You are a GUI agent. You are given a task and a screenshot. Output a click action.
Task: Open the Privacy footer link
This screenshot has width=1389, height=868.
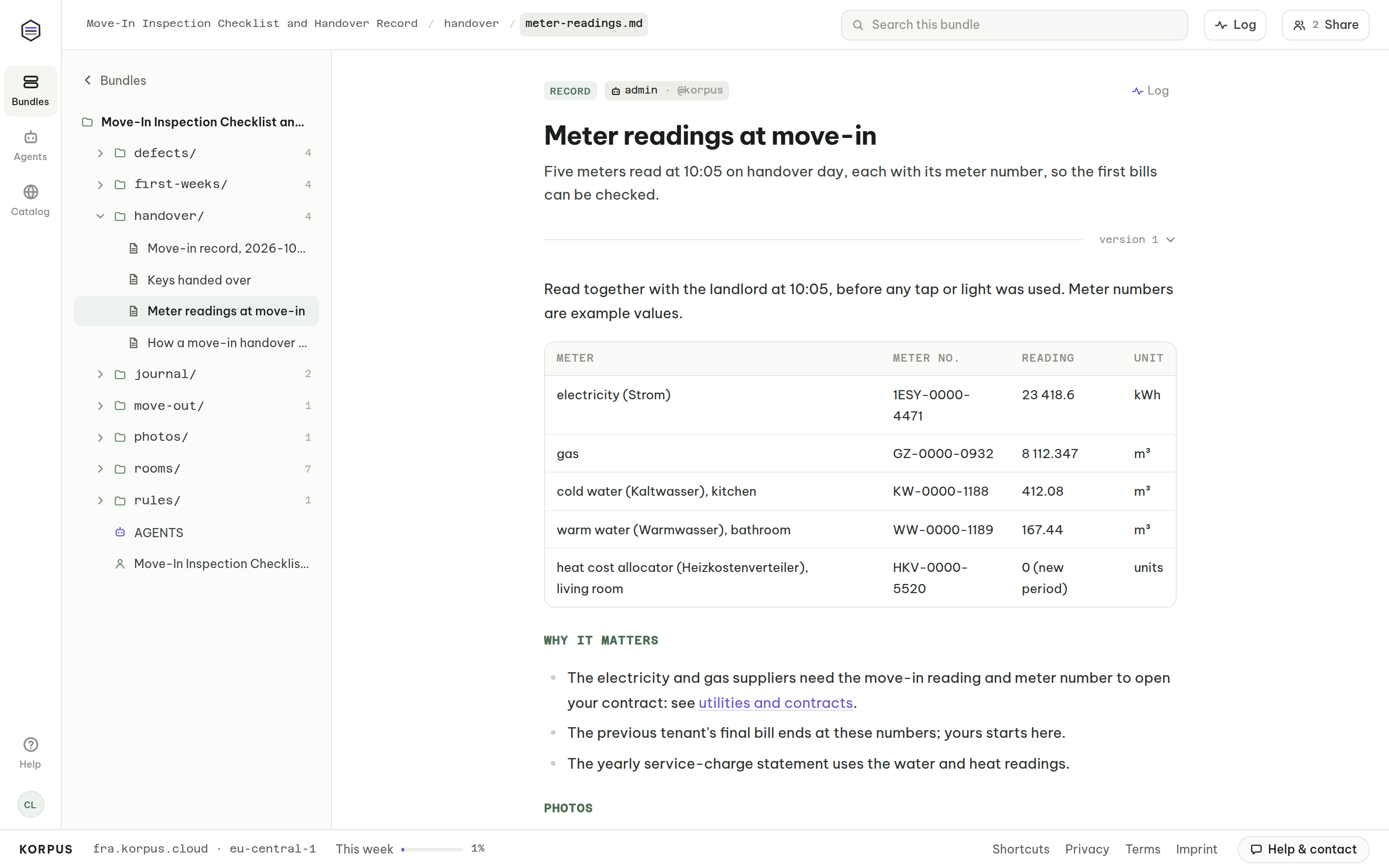pos(1087,849)
